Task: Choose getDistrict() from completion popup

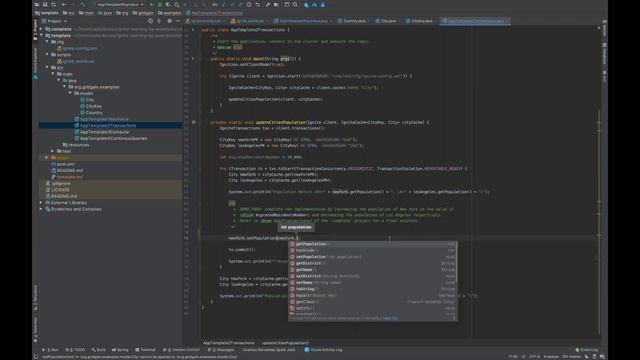Action: click(x=373, y=263)
